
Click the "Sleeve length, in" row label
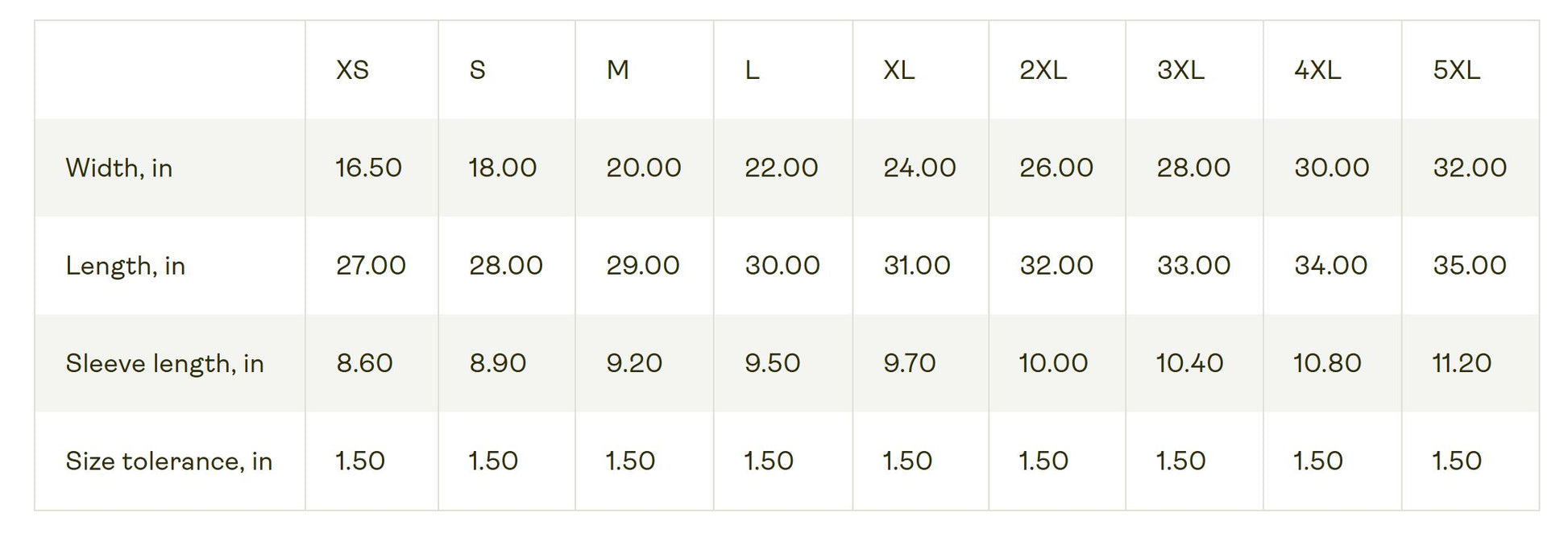[164, 363]
